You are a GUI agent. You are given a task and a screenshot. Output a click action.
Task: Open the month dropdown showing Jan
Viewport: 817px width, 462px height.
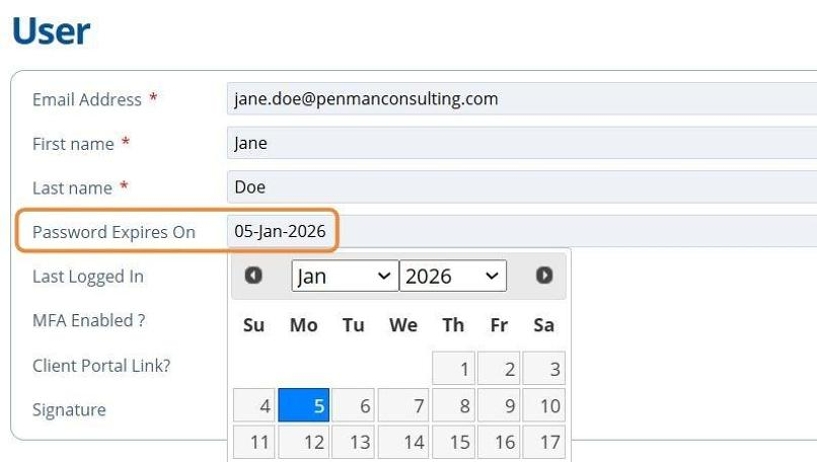tap(344, 276)
